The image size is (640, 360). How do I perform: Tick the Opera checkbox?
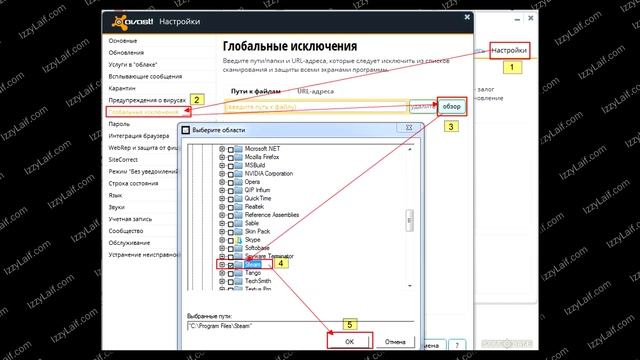[x=231, y=182]
